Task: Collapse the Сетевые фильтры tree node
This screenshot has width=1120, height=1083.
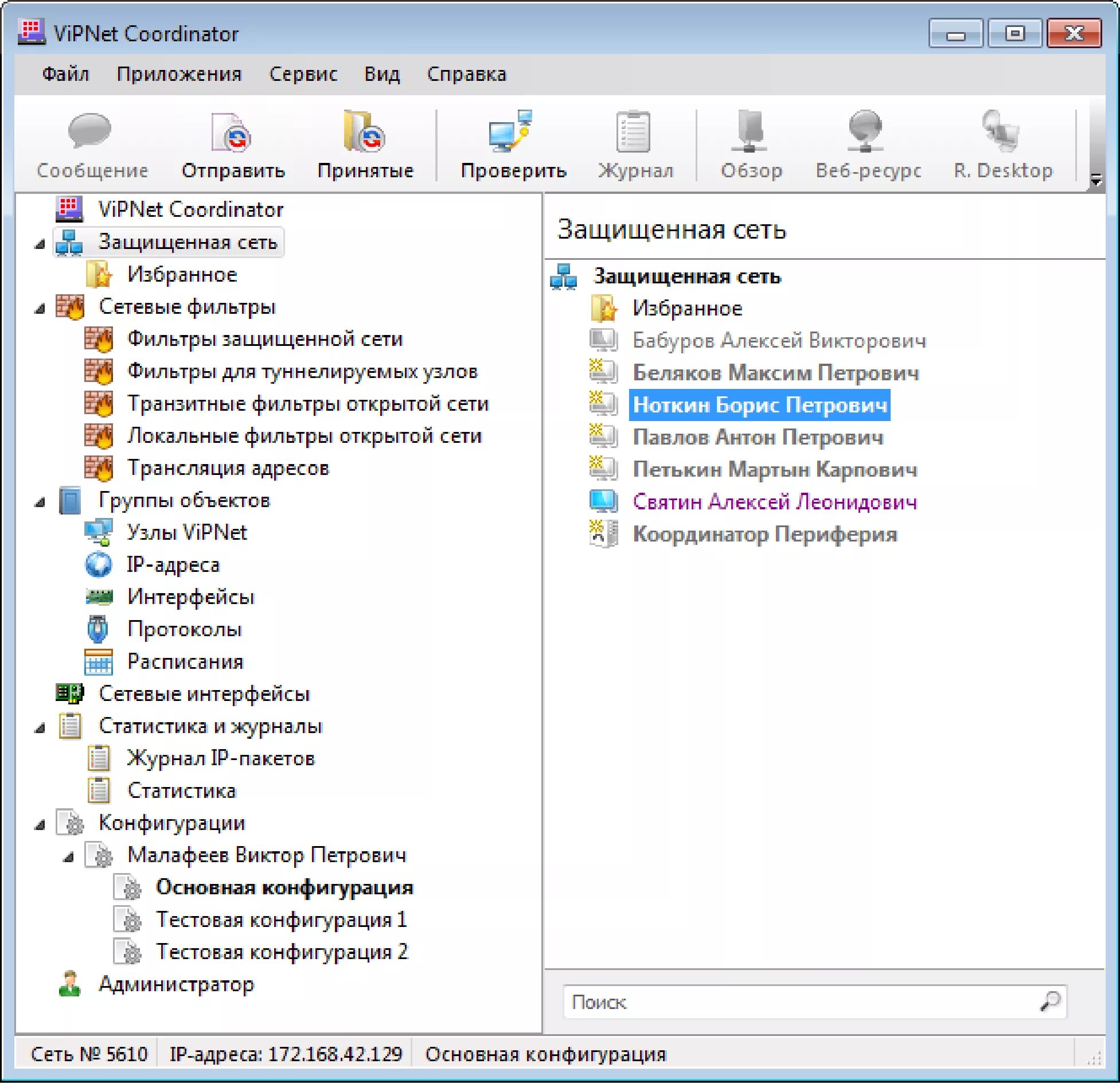Action: [x=39, y=309]
